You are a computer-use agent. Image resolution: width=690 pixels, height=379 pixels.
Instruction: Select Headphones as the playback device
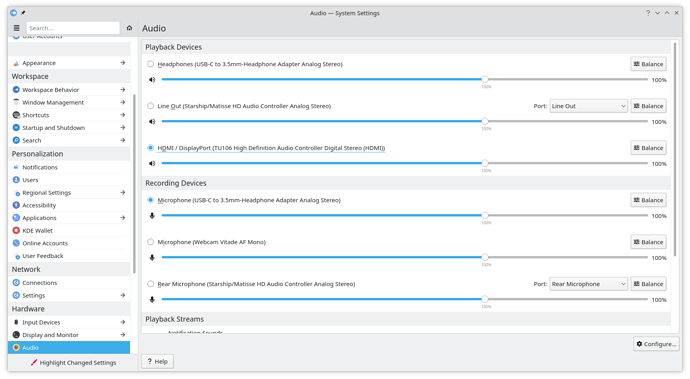(x=150, y=64)
